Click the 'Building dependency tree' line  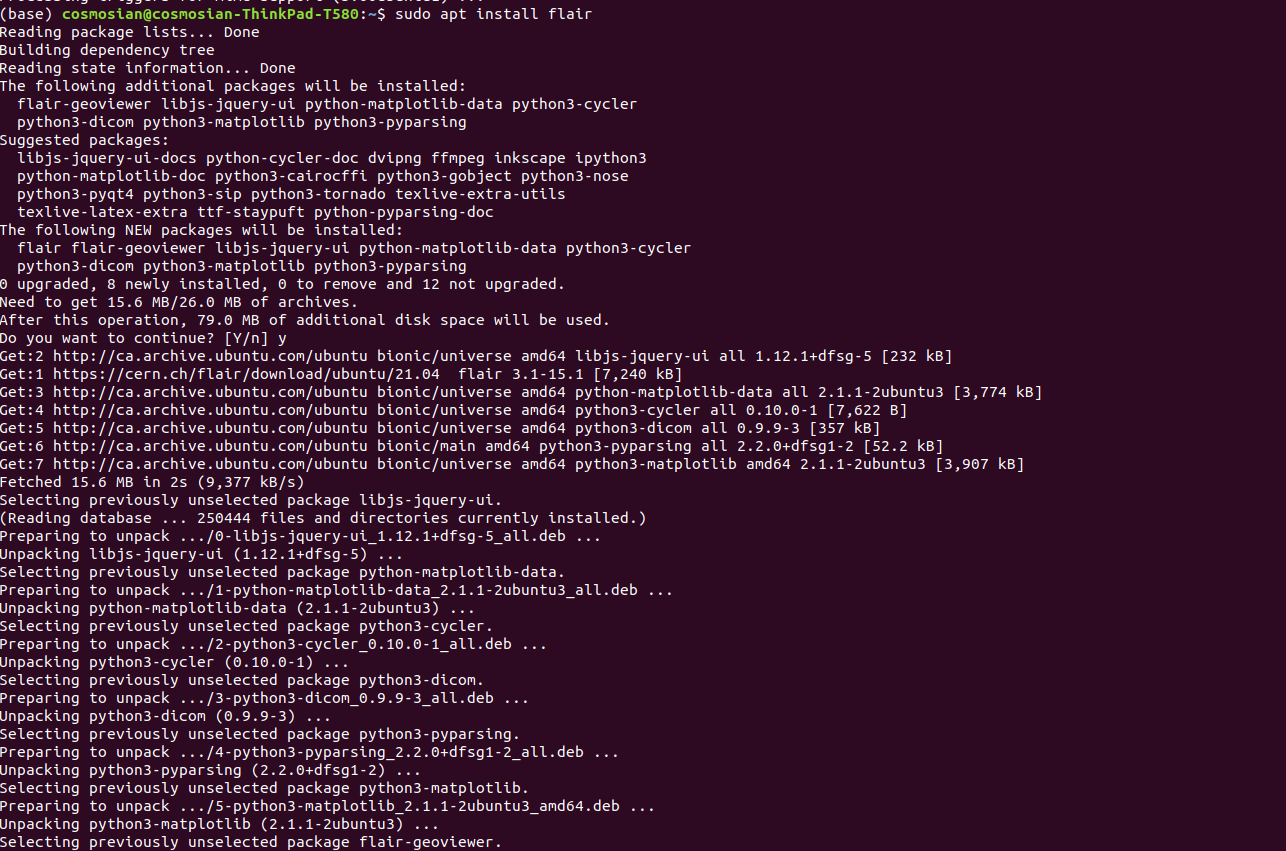pyautogui.click(x=107, y=50)
